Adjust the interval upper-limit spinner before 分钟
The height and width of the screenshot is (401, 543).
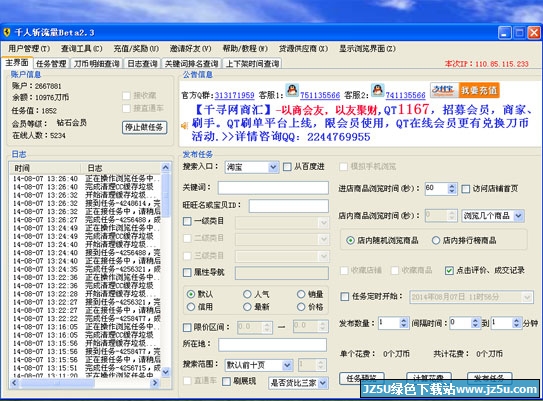(x=516, y=323)
